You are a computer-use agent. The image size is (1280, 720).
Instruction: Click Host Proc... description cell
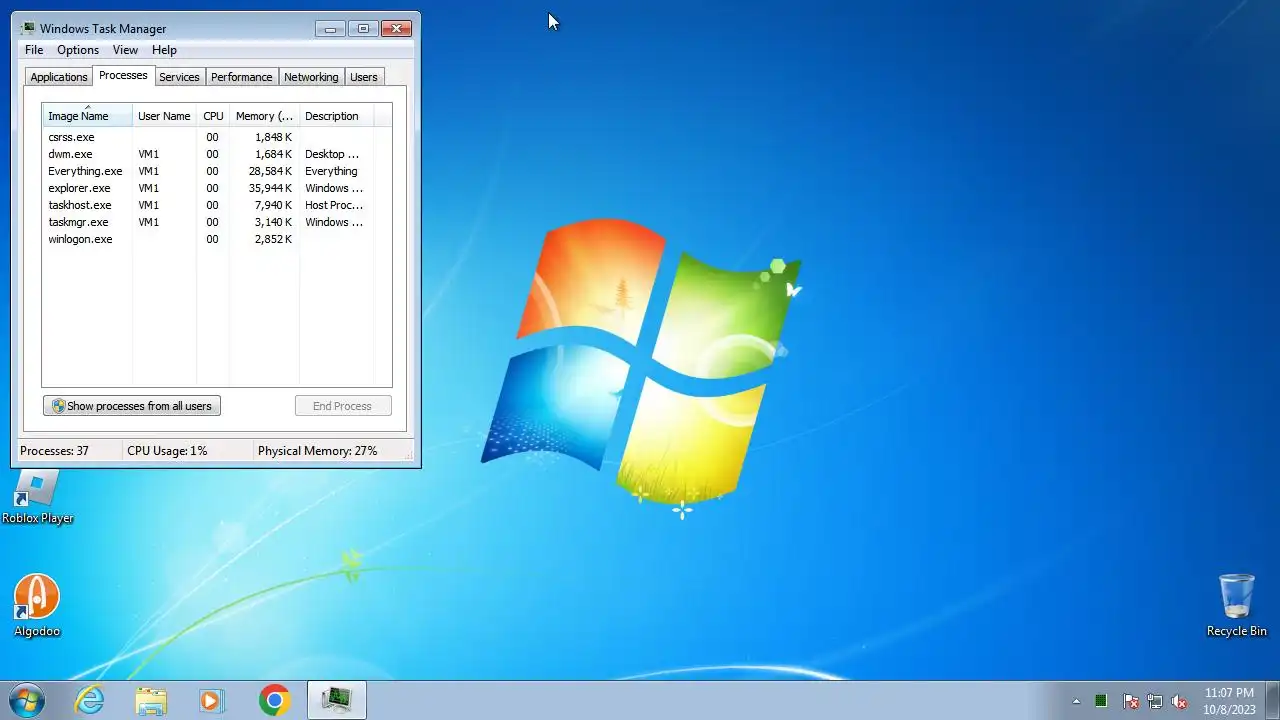(x=334, y=205)
